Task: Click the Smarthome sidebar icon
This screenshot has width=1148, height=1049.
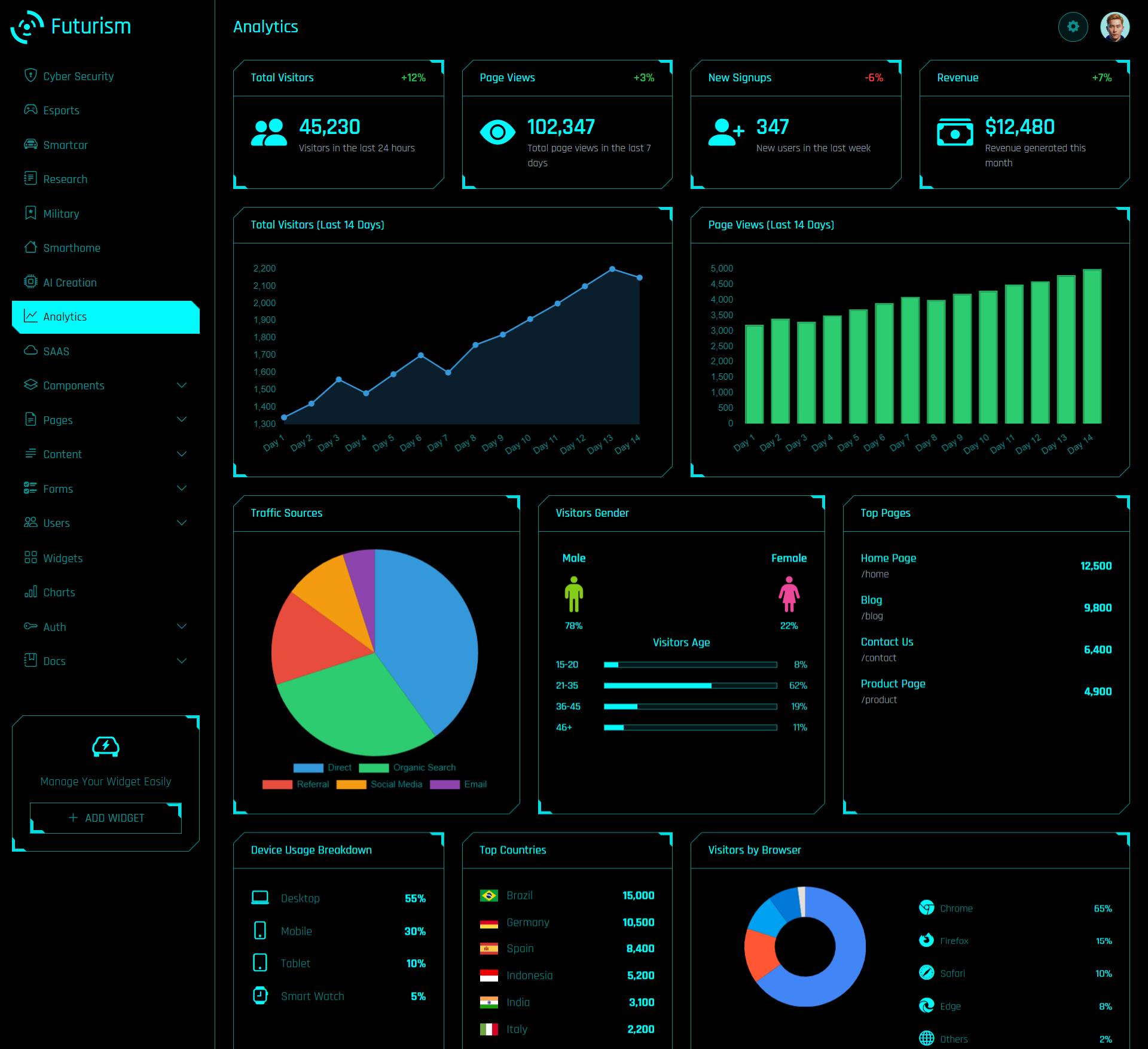Action: (x=29, y=247)
